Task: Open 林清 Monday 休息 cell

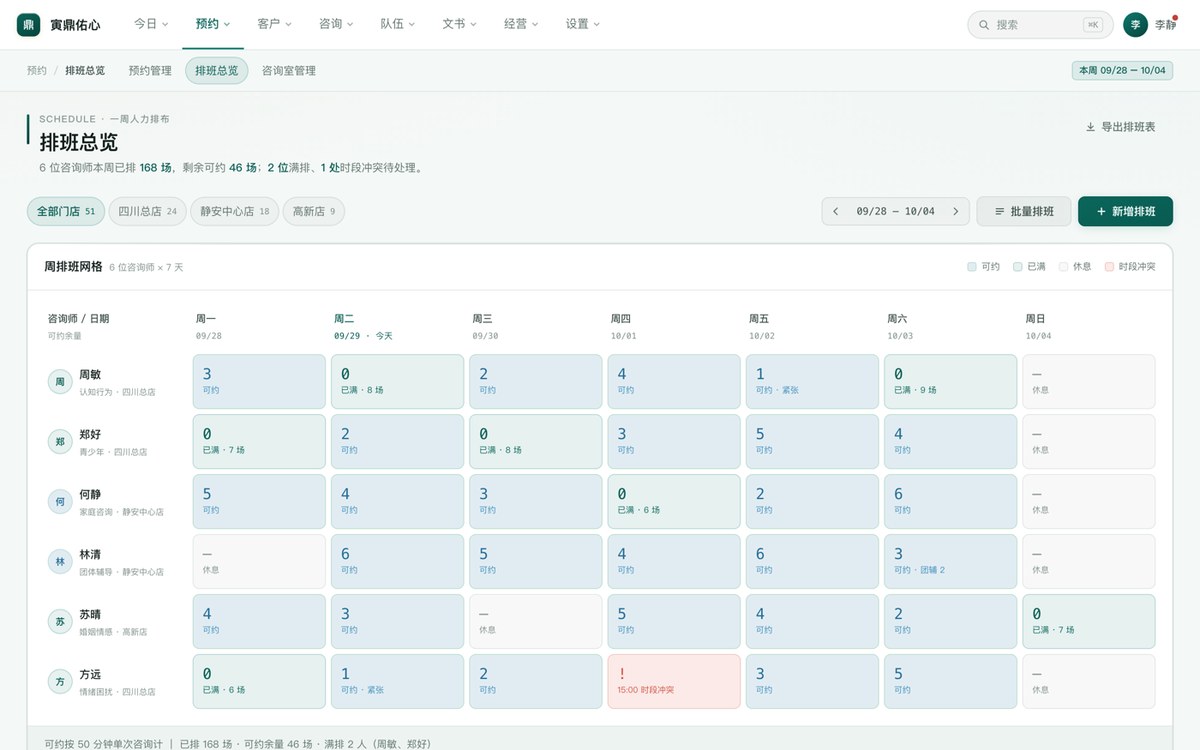Action: click(x=259, y=561)
